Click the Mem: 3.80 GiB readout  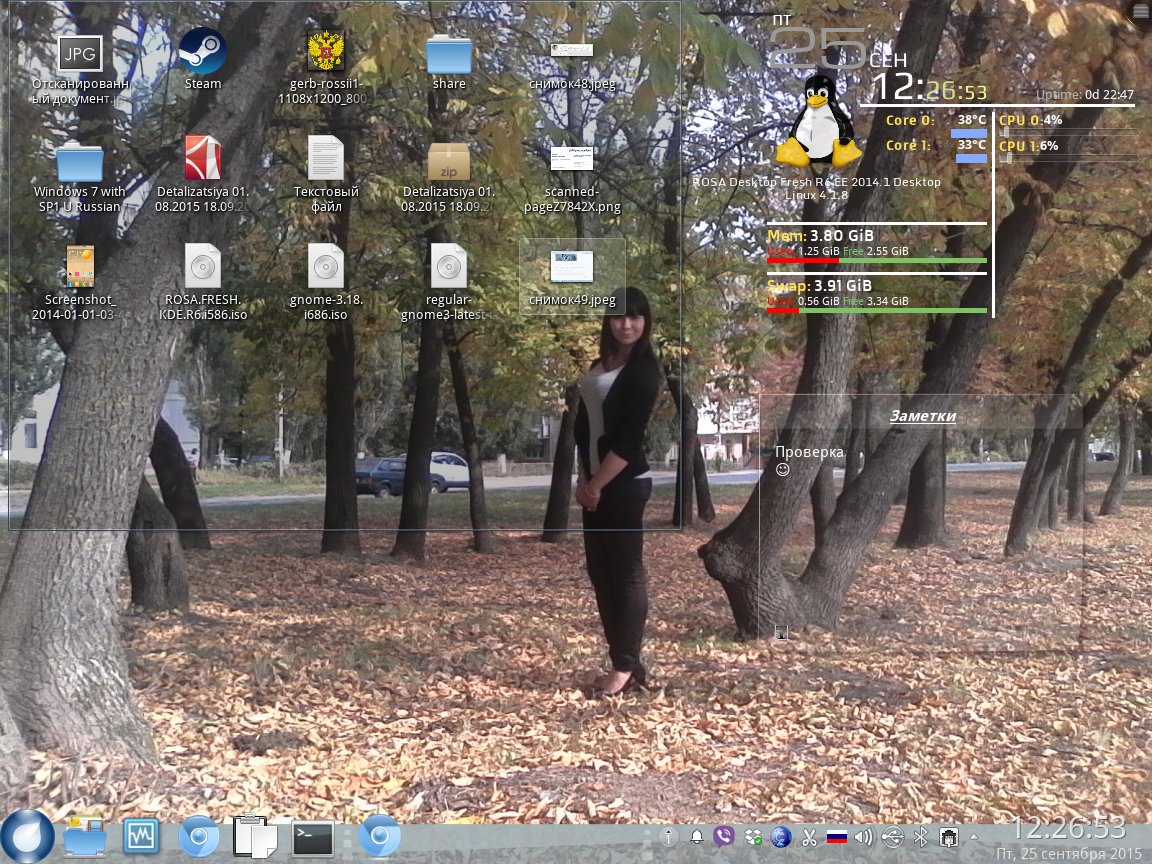coord(821,236)
